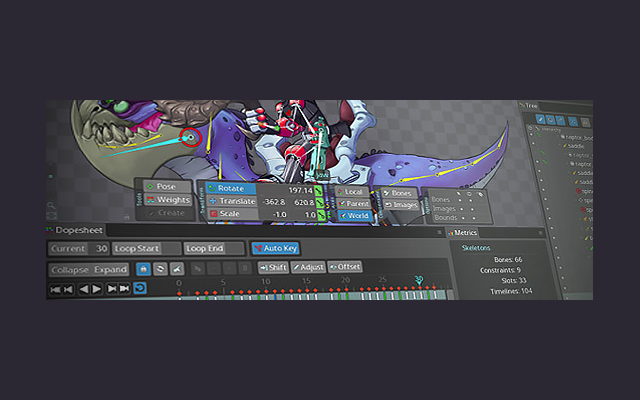This screenshot has height=400, width=640.
Task: Select the Weights tool
Action: point(168,200)
